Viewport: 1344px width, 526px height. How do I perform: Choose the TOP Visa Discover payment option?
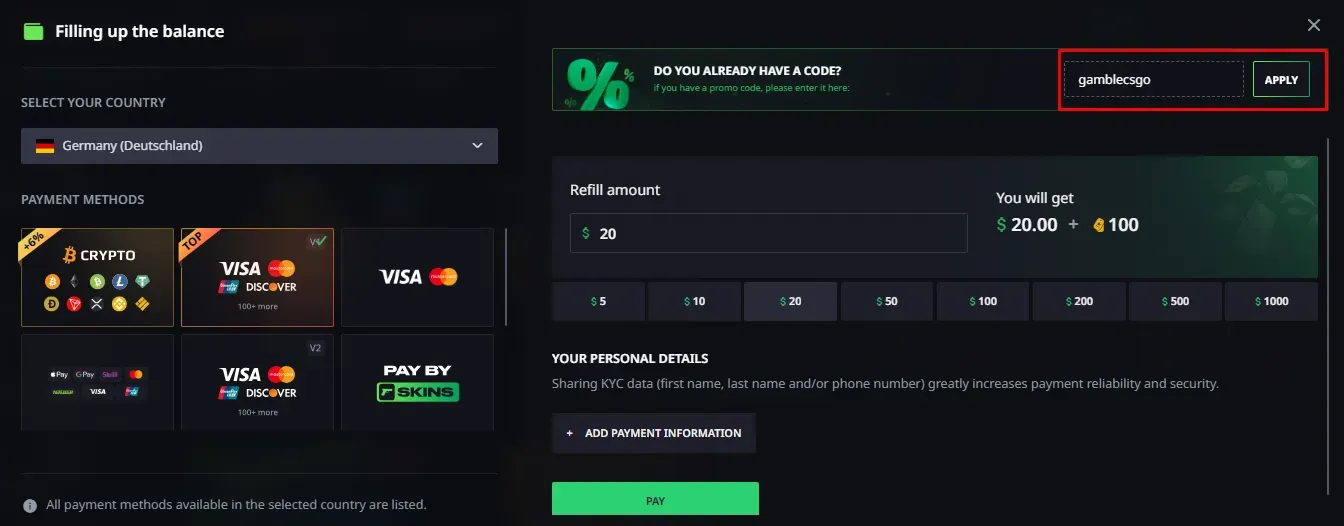coord(257,277)
